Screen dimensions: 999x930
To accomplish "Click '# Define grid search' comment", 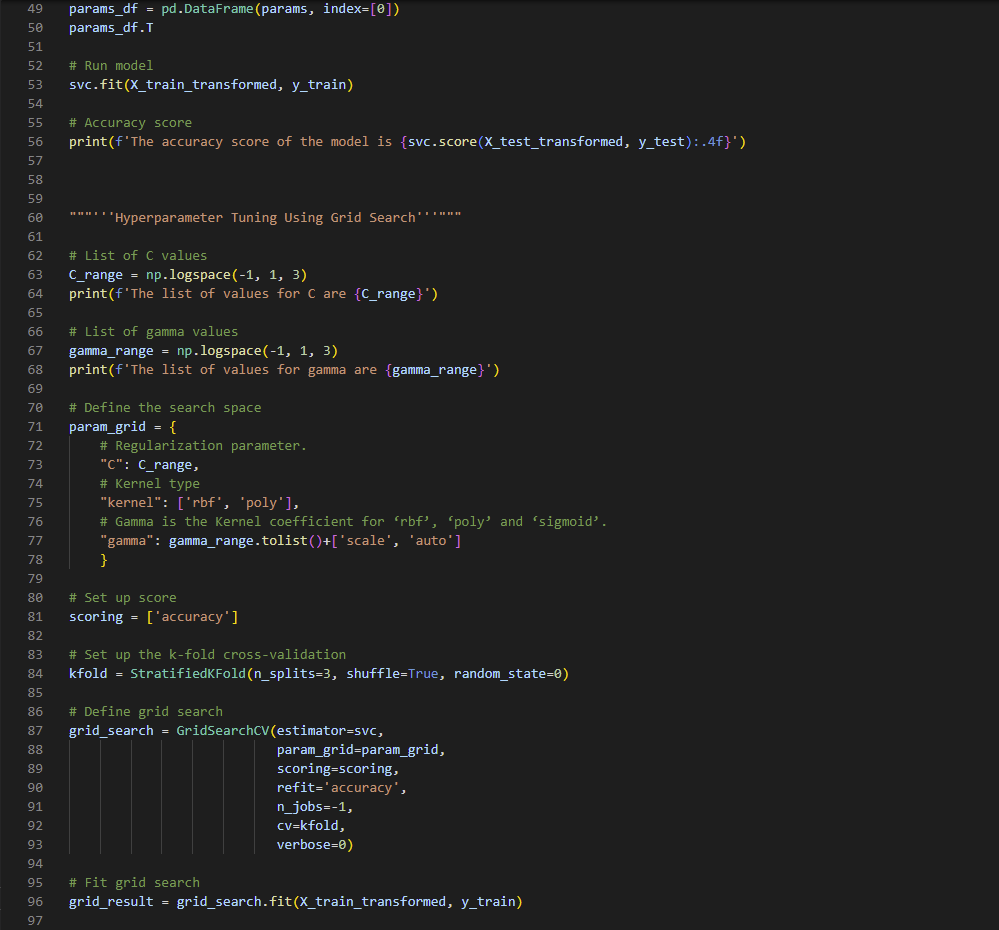I will click(146, 712).
